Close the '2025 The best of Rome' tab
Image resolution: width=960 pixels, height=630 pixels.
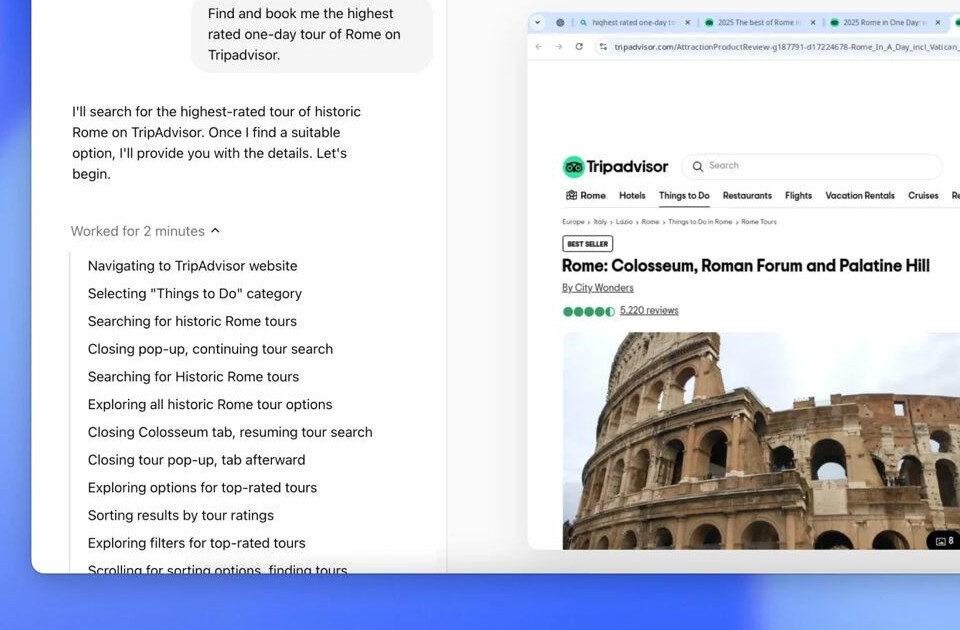(812, 22)
